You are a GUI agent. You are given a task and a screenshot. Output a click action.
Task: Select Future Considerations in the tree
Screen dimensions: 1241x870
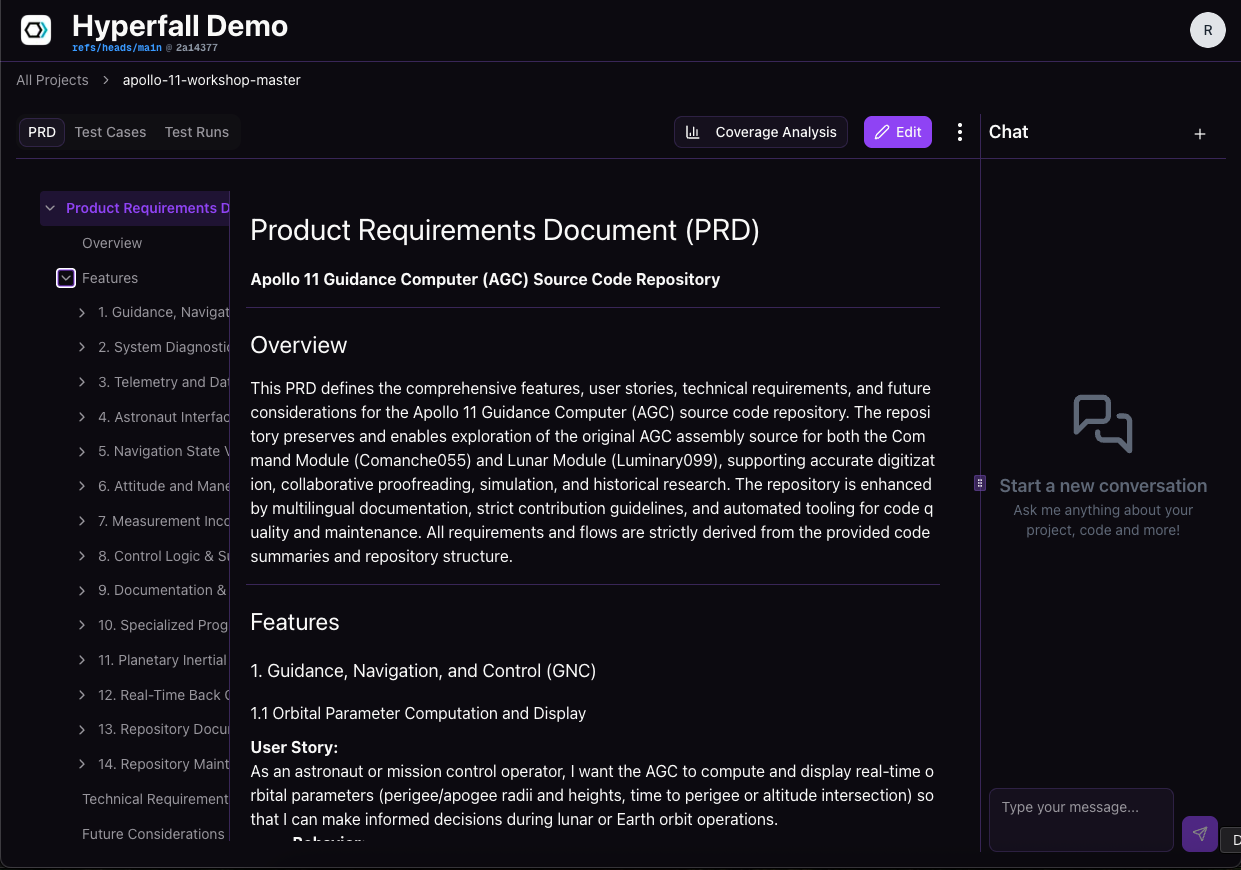point(153,834)
